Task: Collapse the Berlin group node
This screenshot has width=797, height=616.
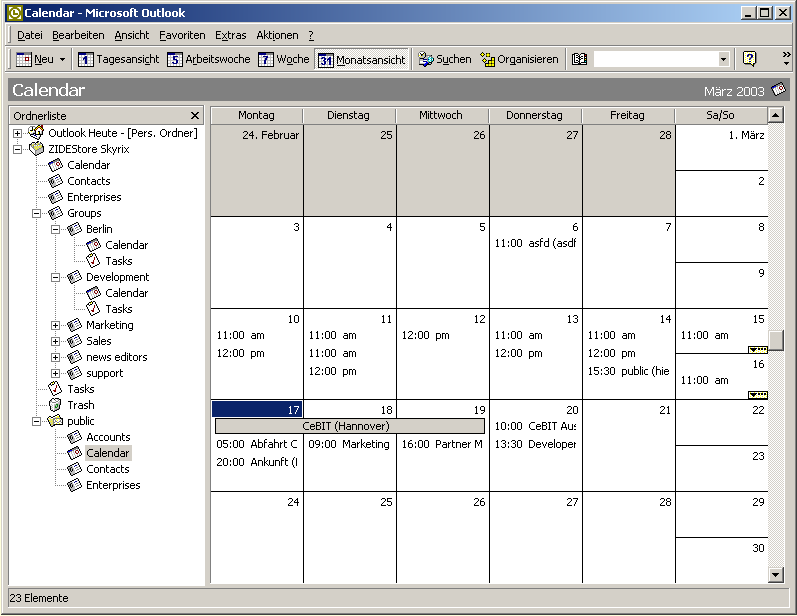Action: pyautogui.click(x=55, y=229)
